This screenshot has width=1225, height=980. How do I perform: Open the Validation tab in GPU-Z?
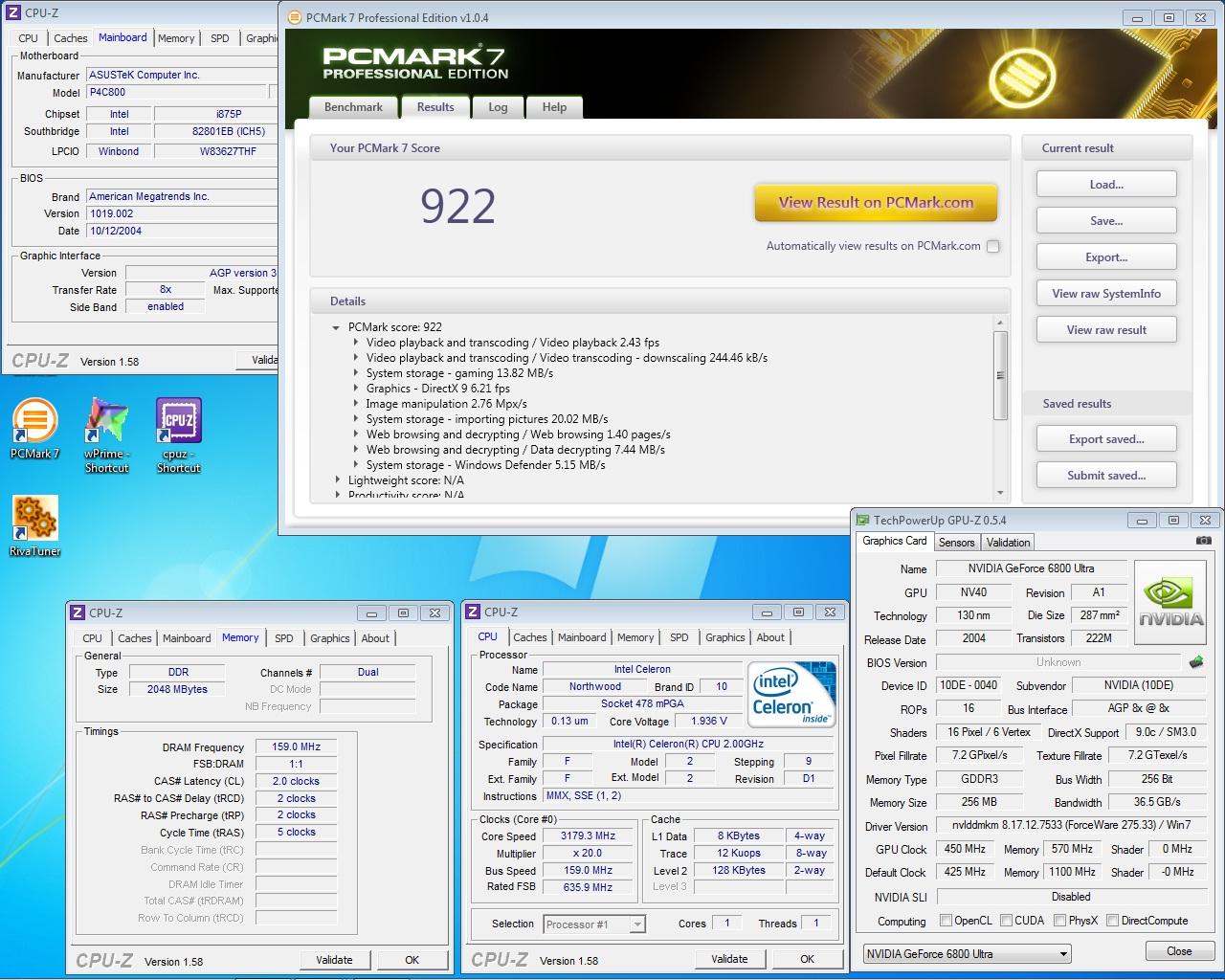[x=1008, y=543]
